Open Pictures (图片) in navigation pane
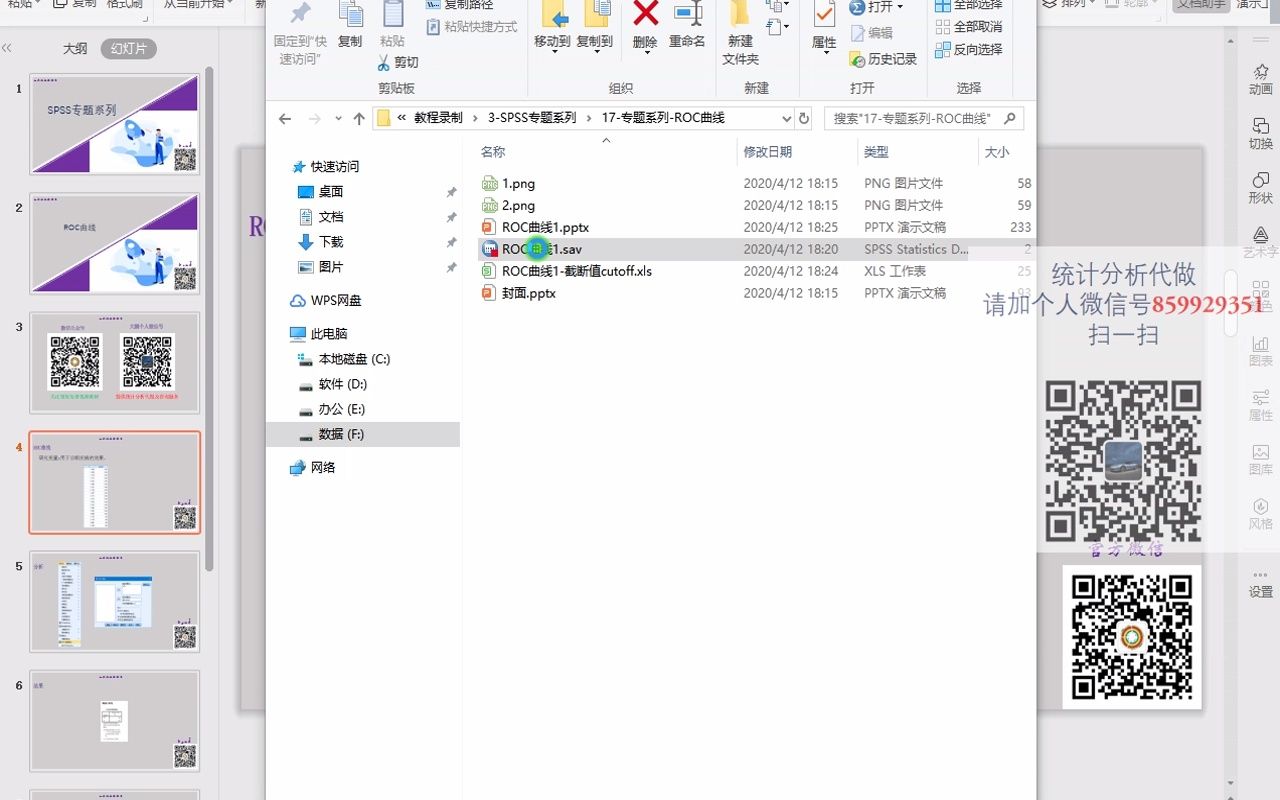The height and width of the screenshot is (800, 1280). tap(331, 267)
